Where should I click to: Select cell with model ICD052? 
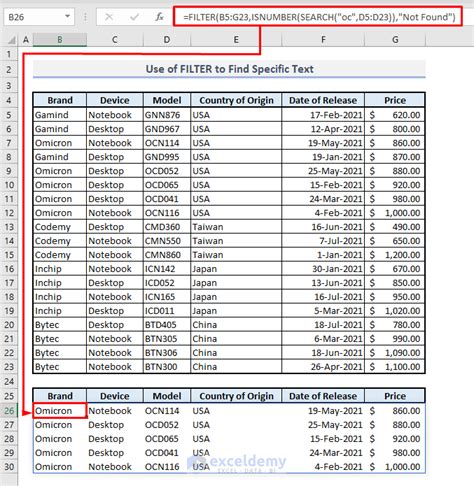coord(167,283)
